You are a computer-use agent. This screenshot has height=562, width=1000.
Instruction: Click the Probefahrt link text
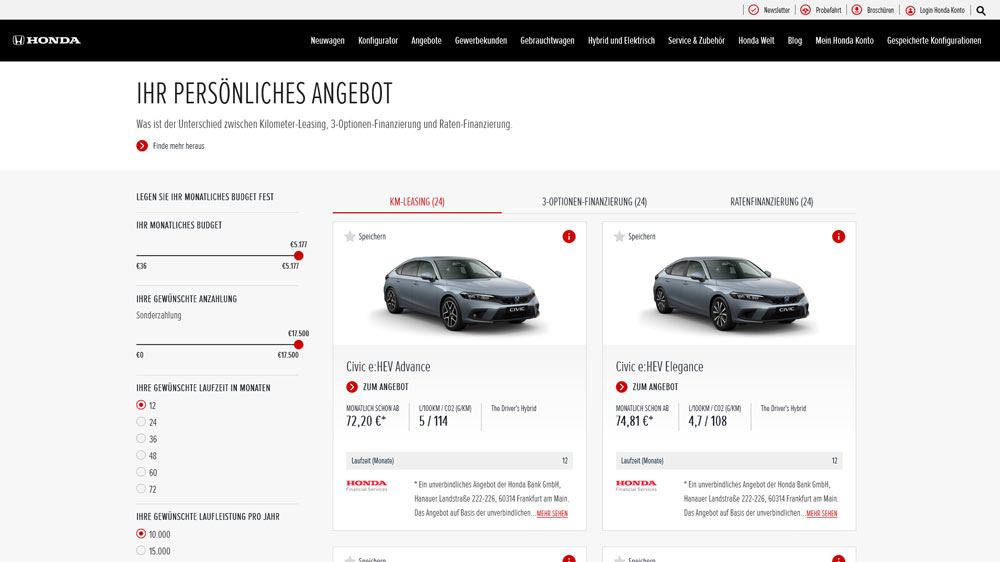tap(828, 10)
